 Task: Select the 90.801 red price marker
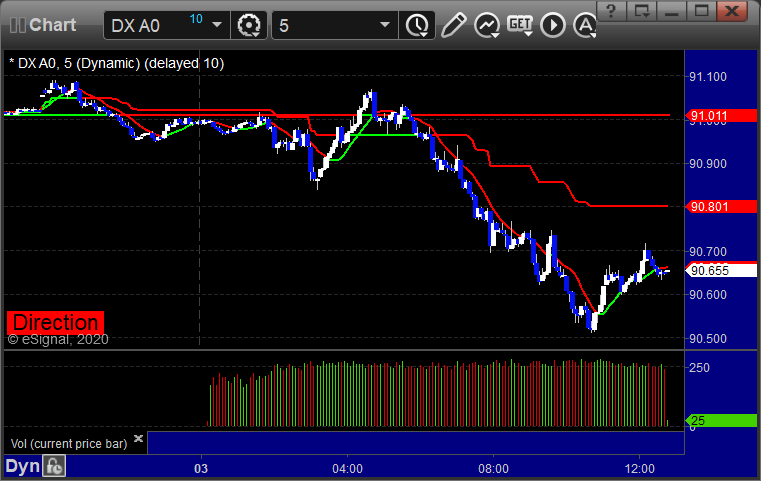721,207
